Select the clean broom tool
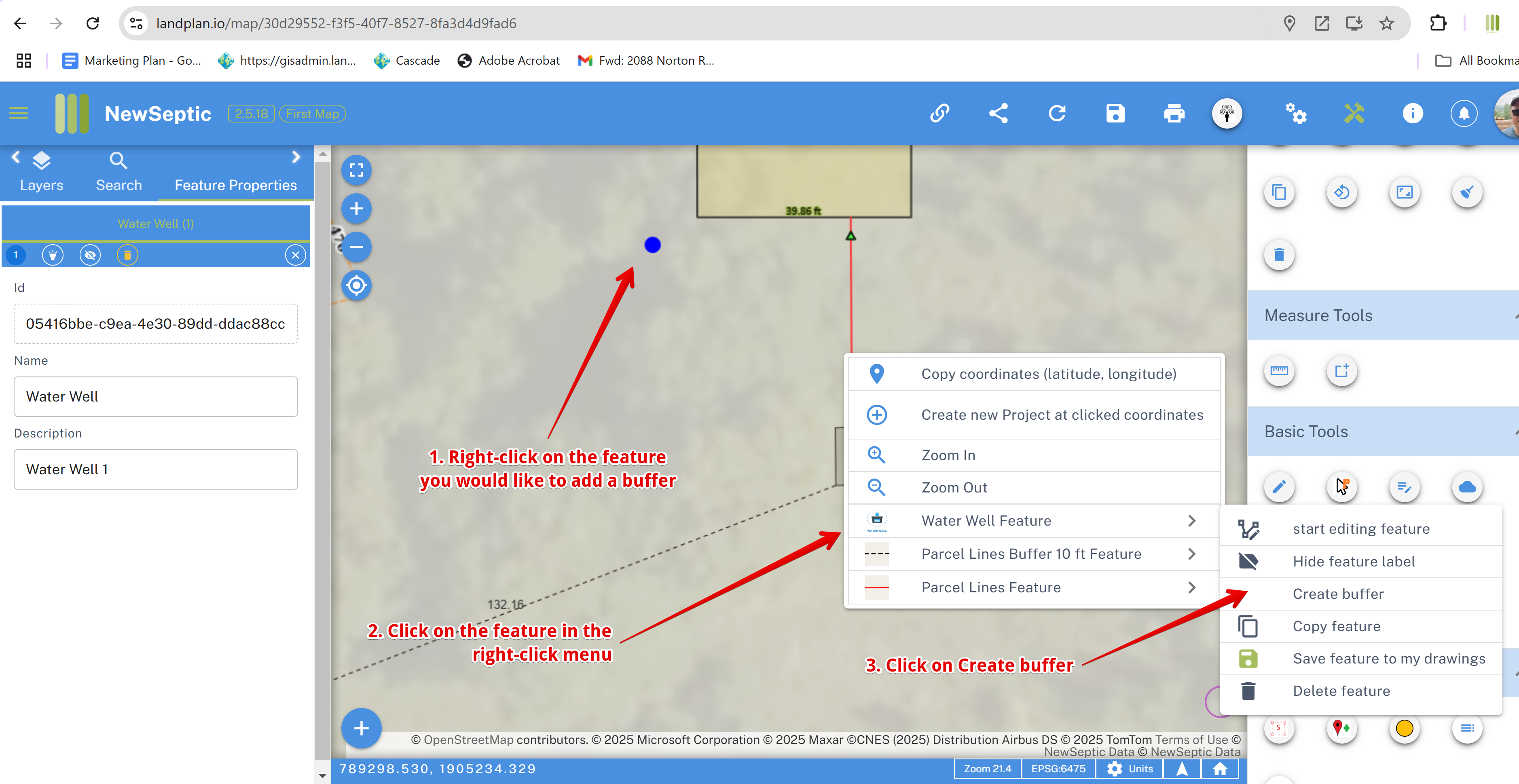 [1467, 193]
